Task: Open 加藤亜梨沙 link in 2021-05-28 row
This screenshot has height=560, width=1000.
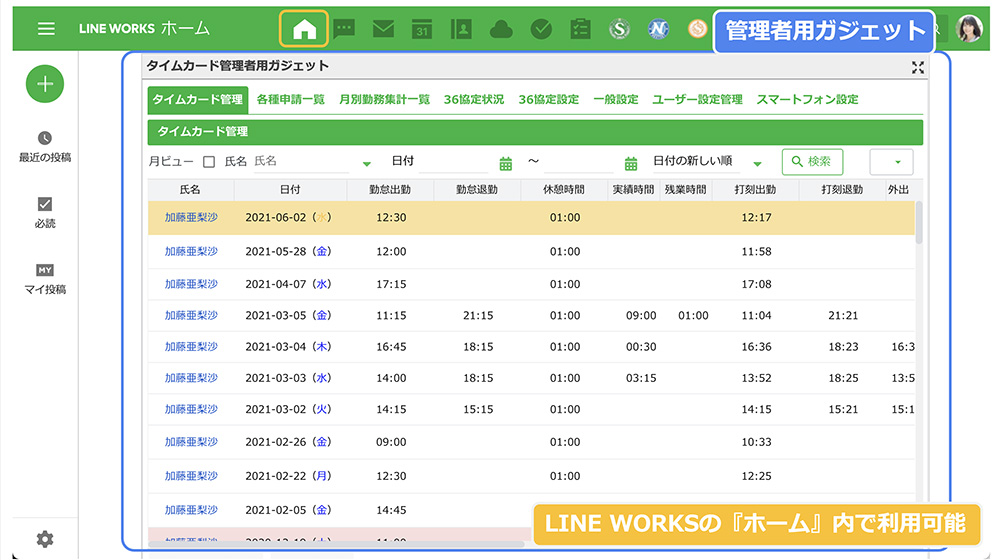Action: pos(191,251)
